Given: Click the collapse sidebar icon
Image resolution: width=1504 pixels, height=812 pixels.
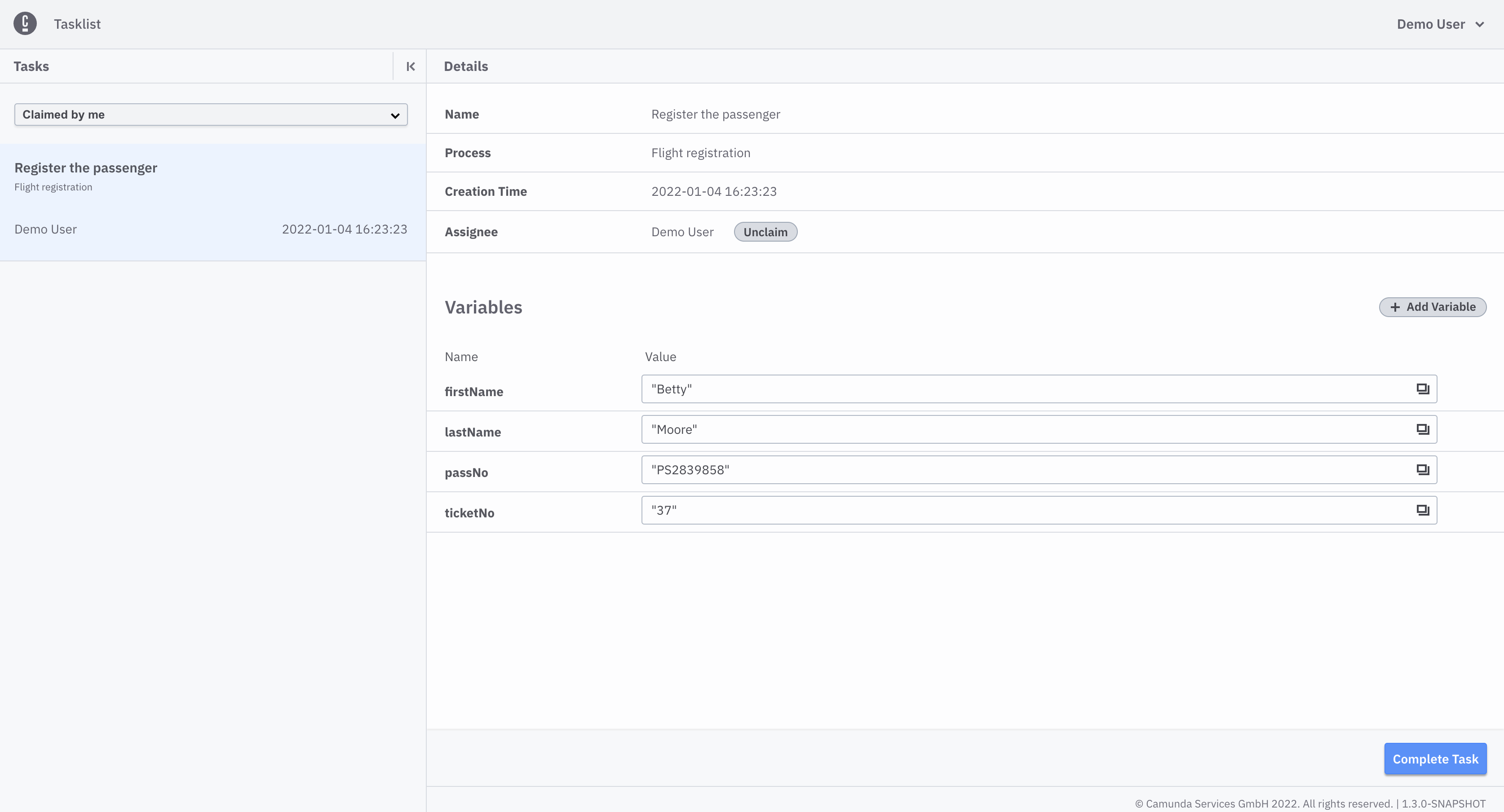Looking at the screenshot, I should [410, 66].
